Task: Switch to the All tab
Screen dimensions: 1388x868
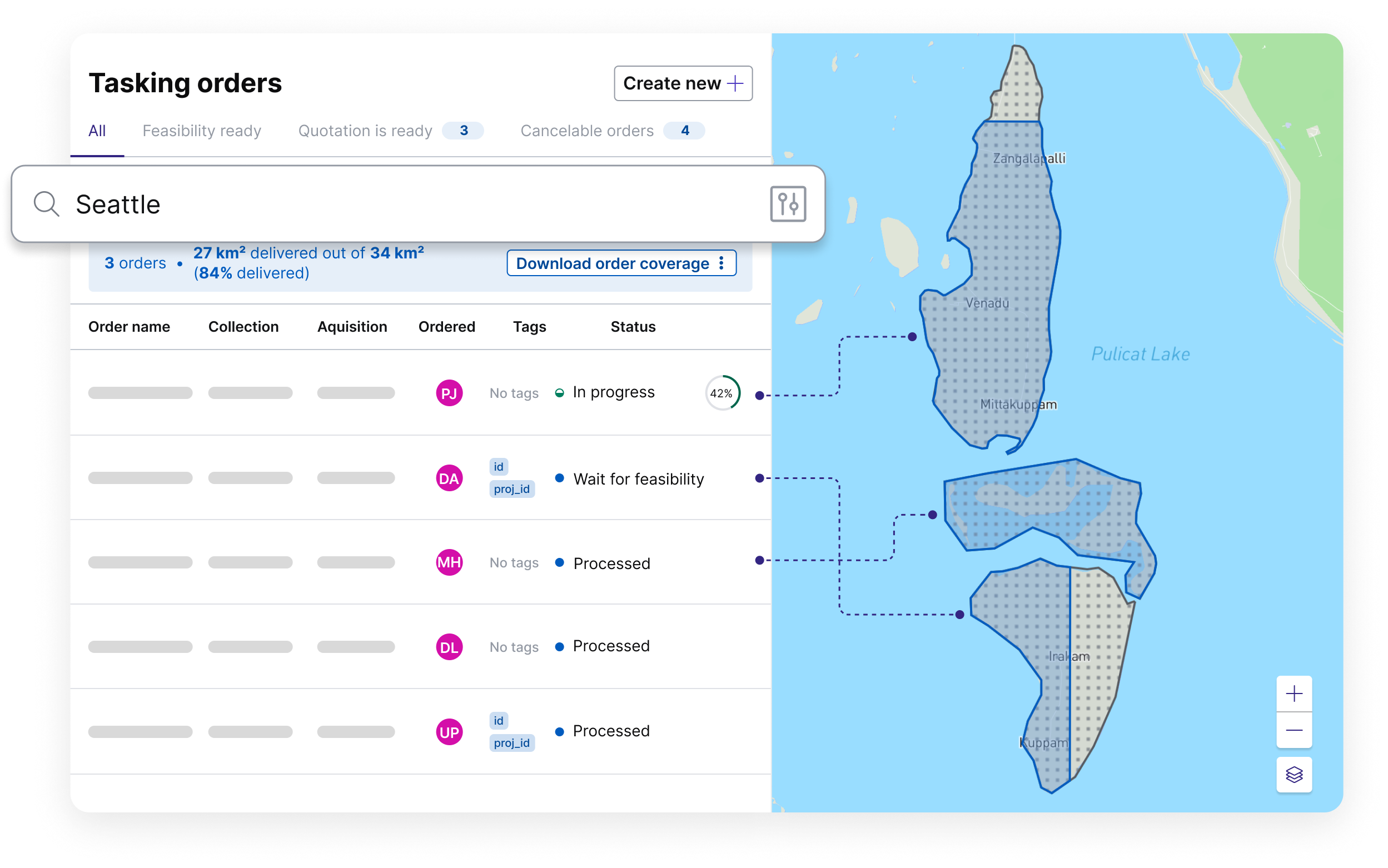Action: coord(97,131)
